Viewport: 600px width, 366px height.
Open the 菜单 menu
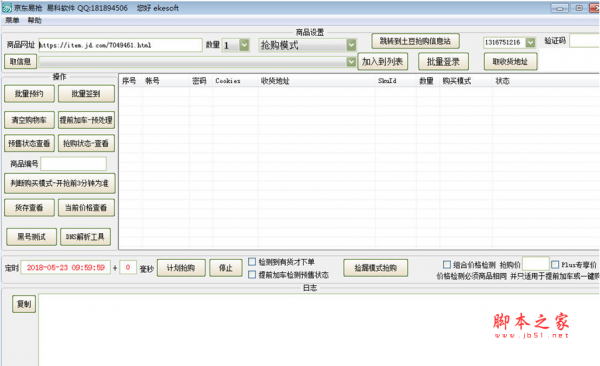click(x=12, y=20)
